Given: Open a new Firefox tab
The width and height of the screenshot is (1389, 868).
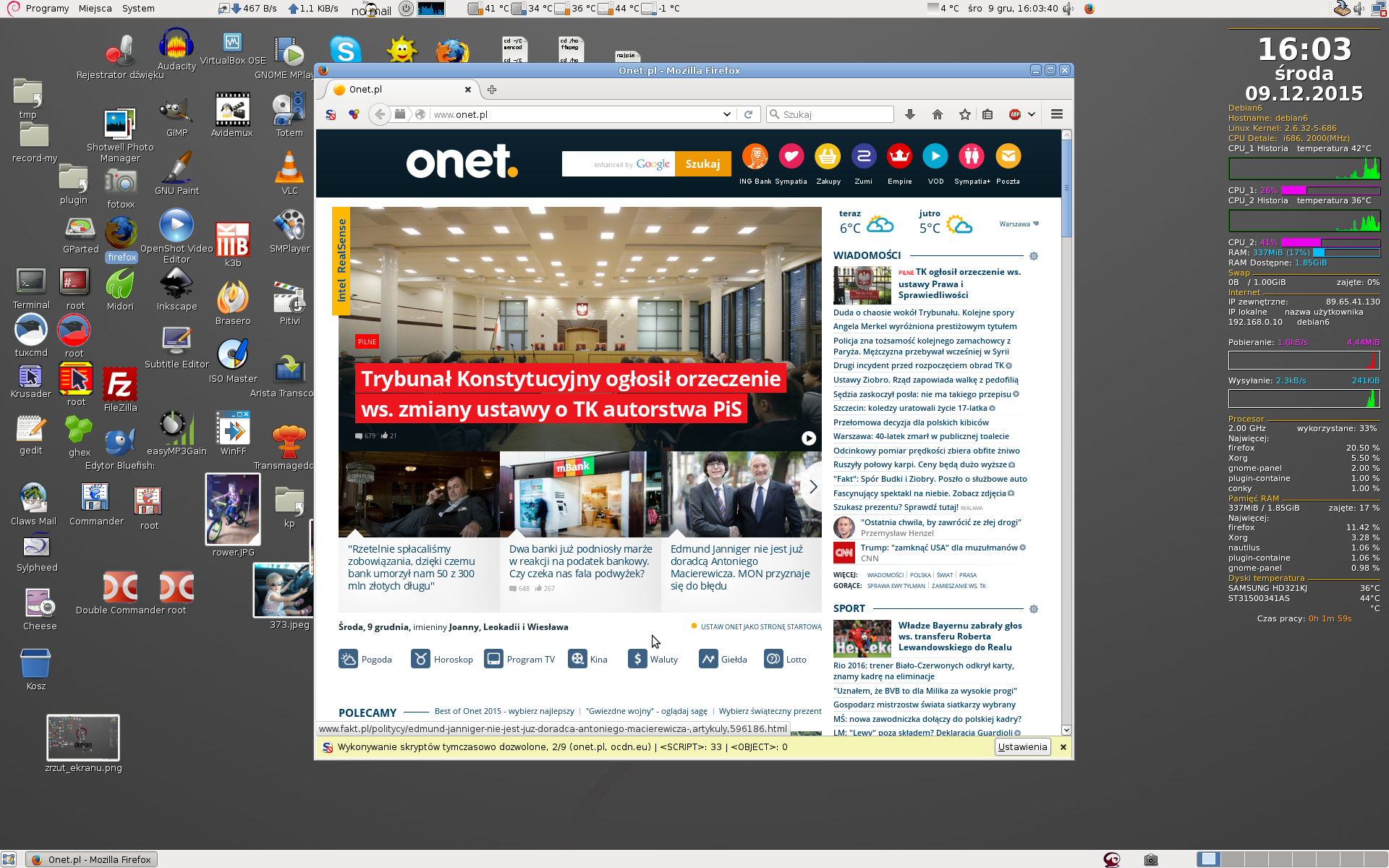Looking at the screenshot, I should [492, 90].
